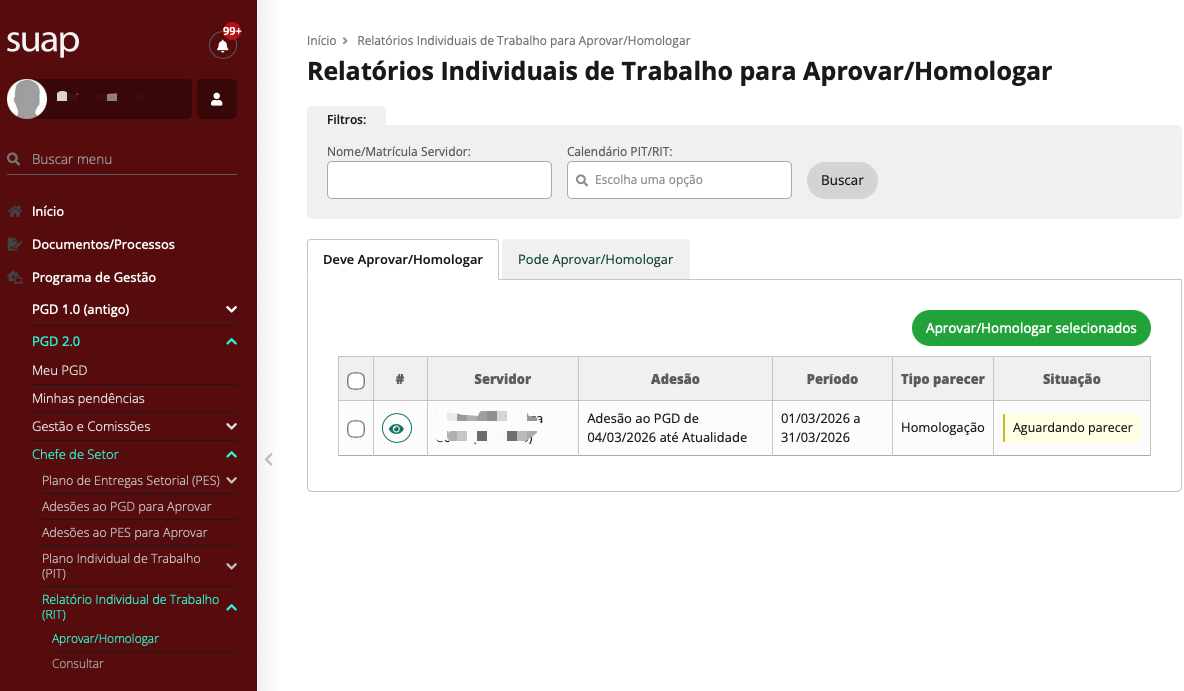Click the Início home icon in sidebar
The width and height of the screenshot is (1184, 691).
coord(15,212)
